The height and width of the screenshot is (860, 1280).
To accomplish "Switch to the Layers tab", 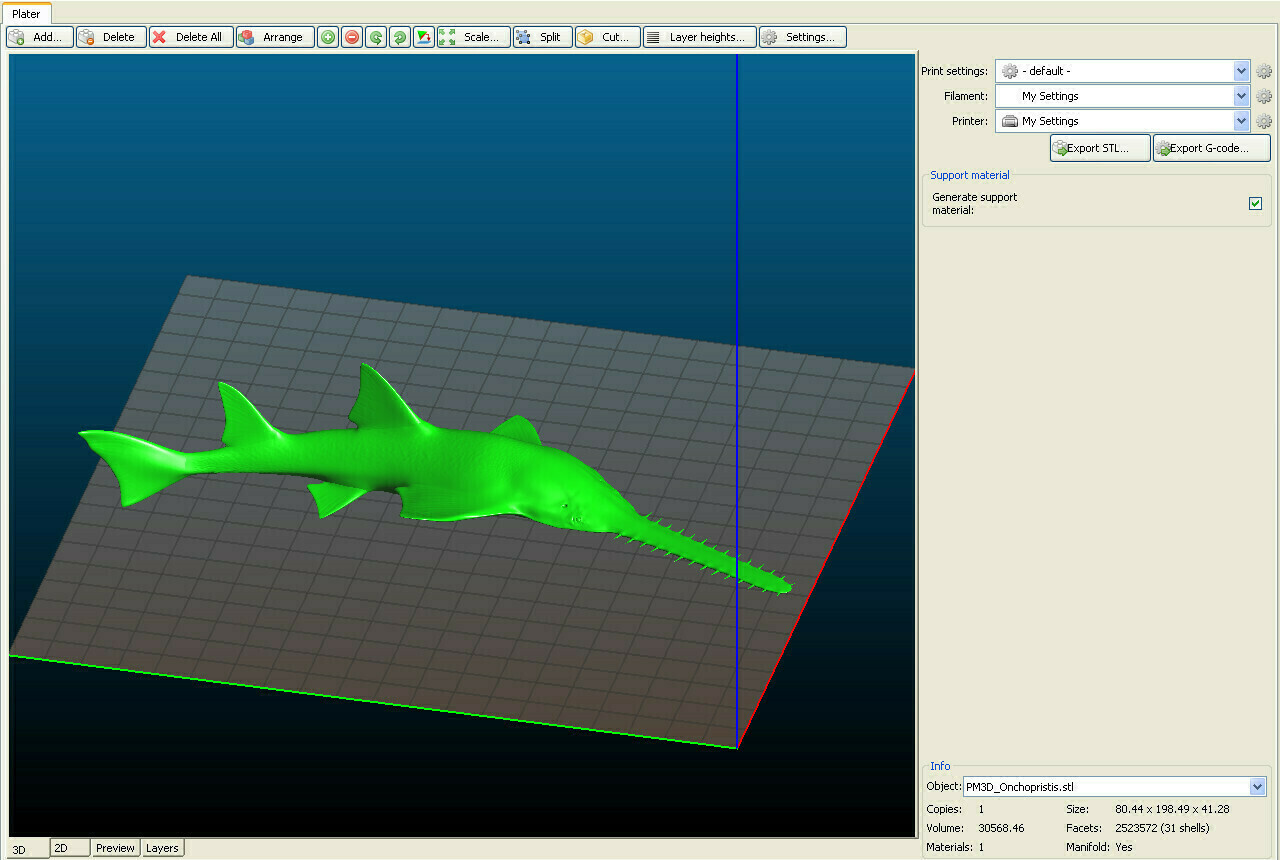I will tap(162, 847).
